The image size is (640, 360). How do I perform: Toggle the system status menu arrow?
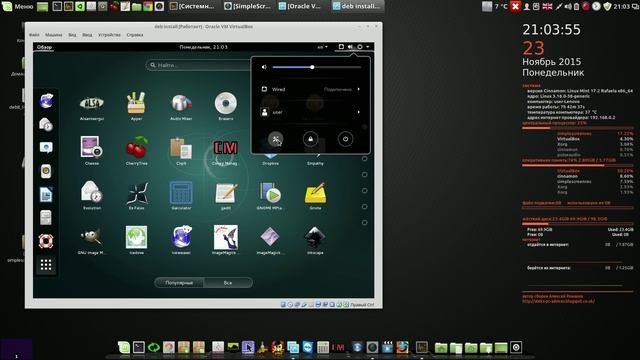click(368, 47)
